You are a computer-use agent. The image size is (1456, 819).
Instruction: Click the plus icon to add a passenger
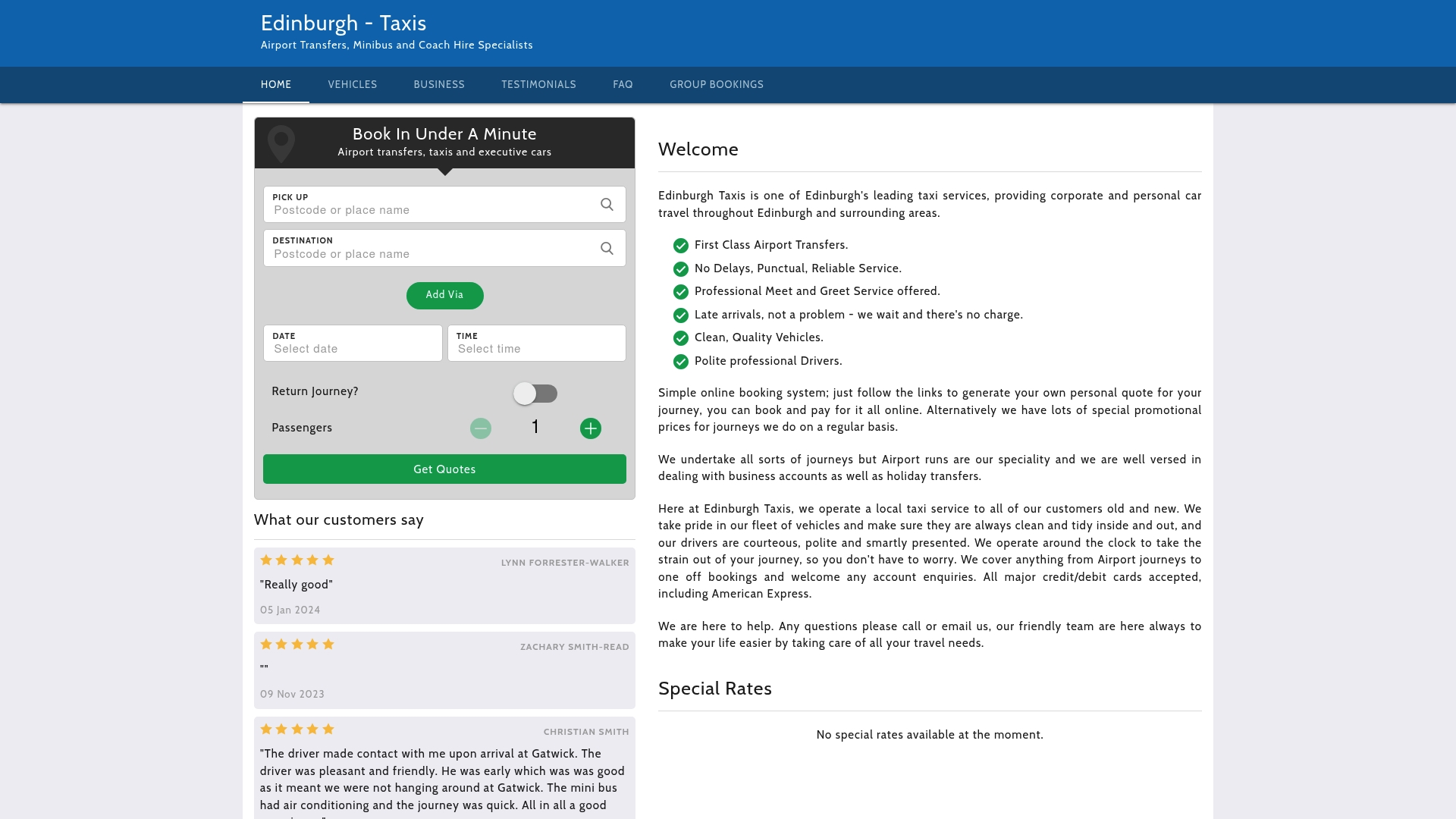pyautogui.click(x=591, y=428)
